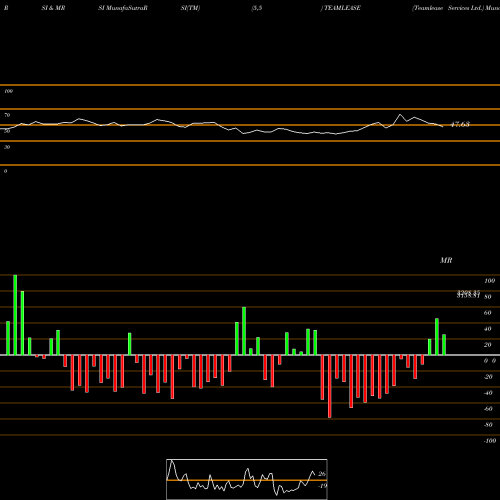
Task: Click the 20 label on MR axis
Action: 488,345
